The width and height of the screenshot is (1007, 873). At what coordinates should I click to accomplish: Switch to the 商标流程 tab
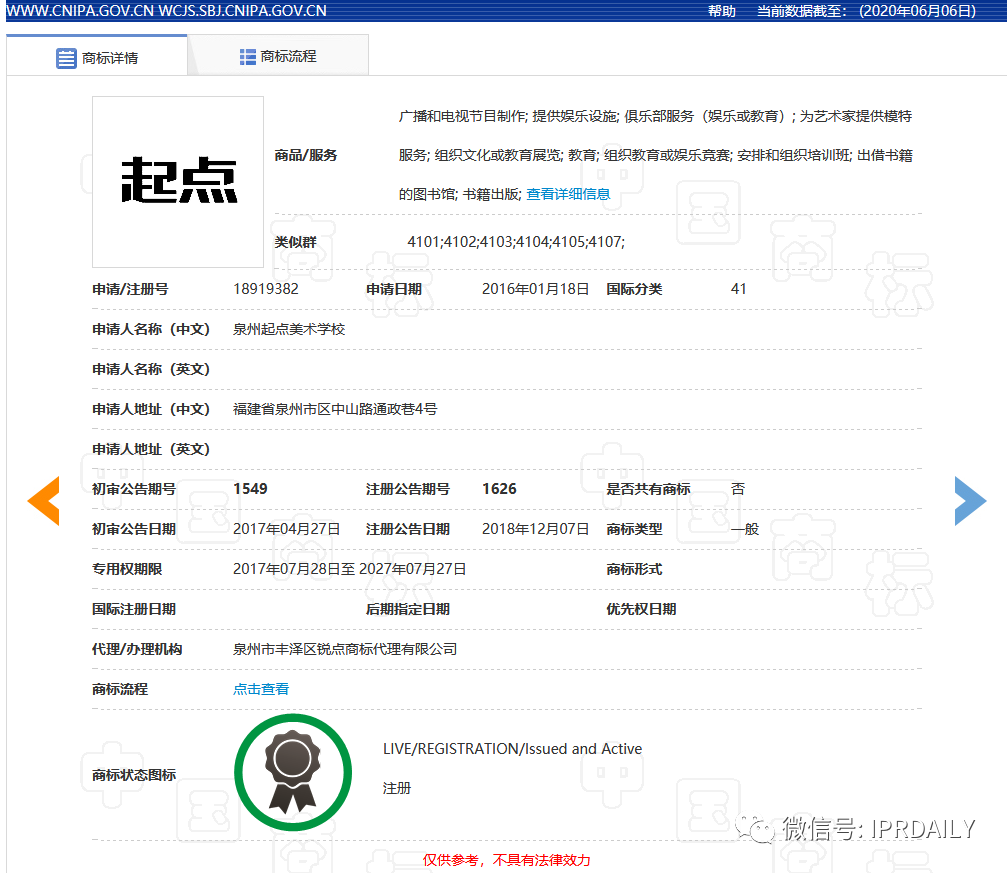[278, 57]
